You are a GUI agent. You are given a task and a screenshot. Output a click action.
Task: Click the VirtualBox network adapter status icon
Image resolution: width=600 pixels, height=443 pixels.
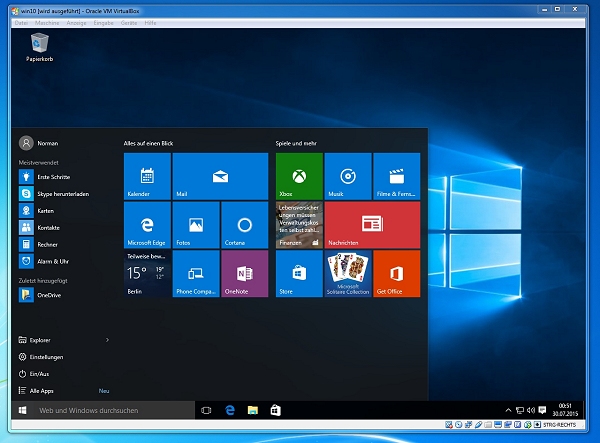468,425
